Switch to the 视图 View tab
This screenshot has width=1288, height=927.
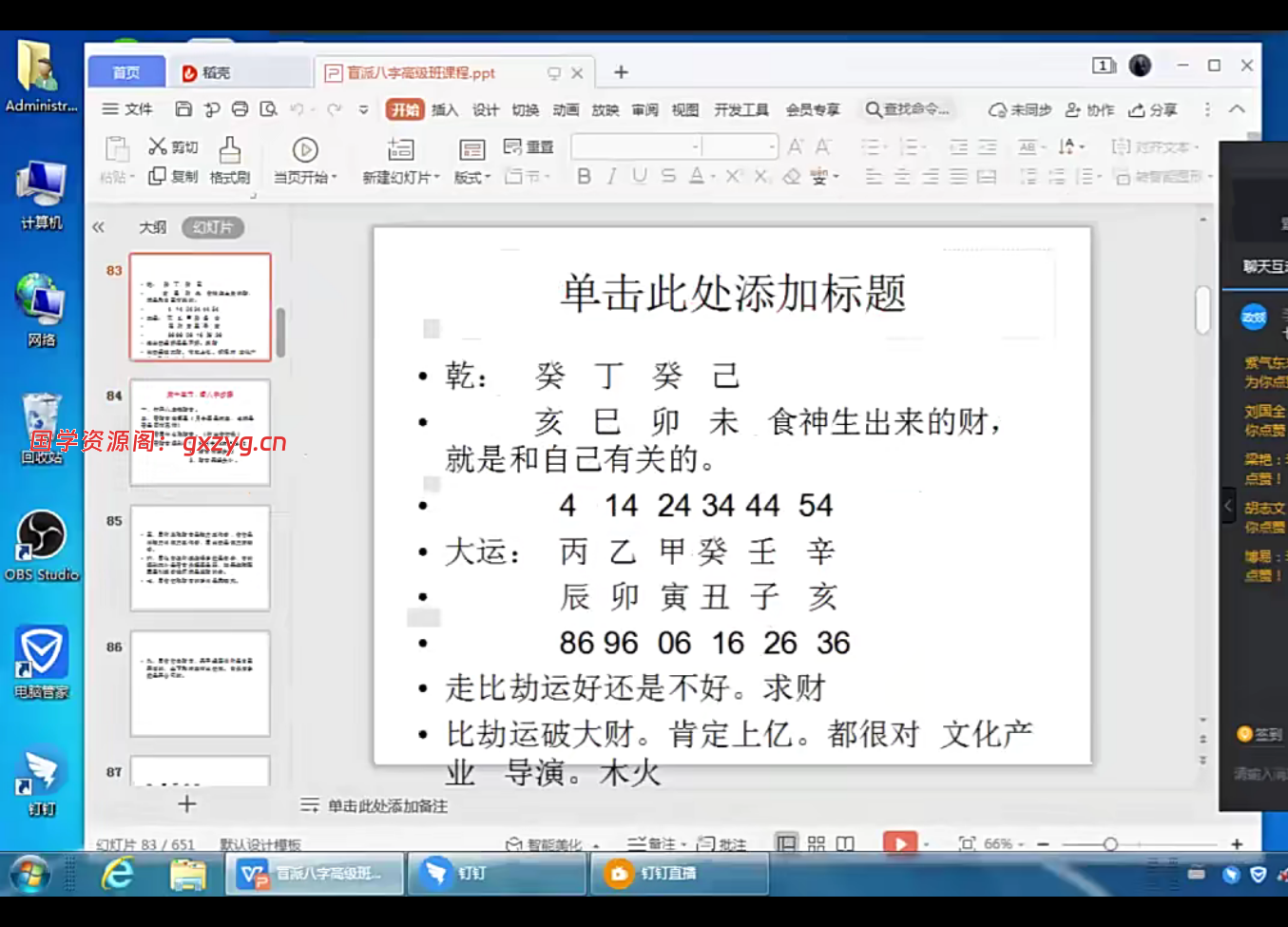[684, 109]
